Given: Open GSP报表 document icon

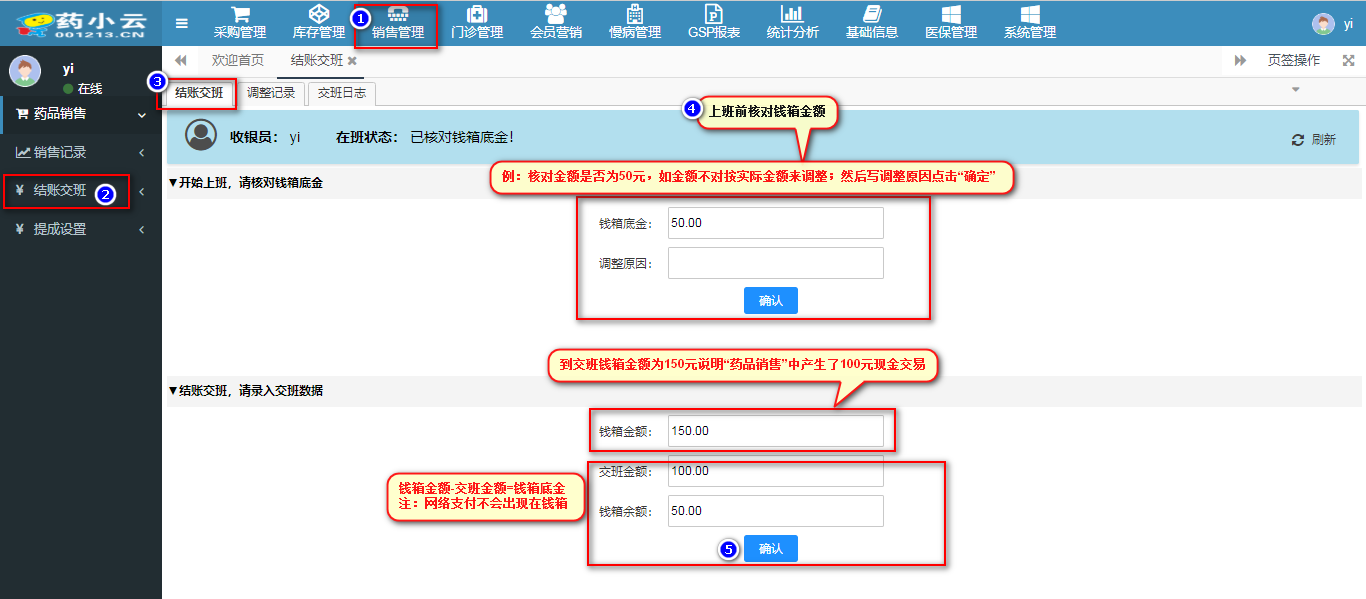Looking at the screenshot, I should 714,14.
